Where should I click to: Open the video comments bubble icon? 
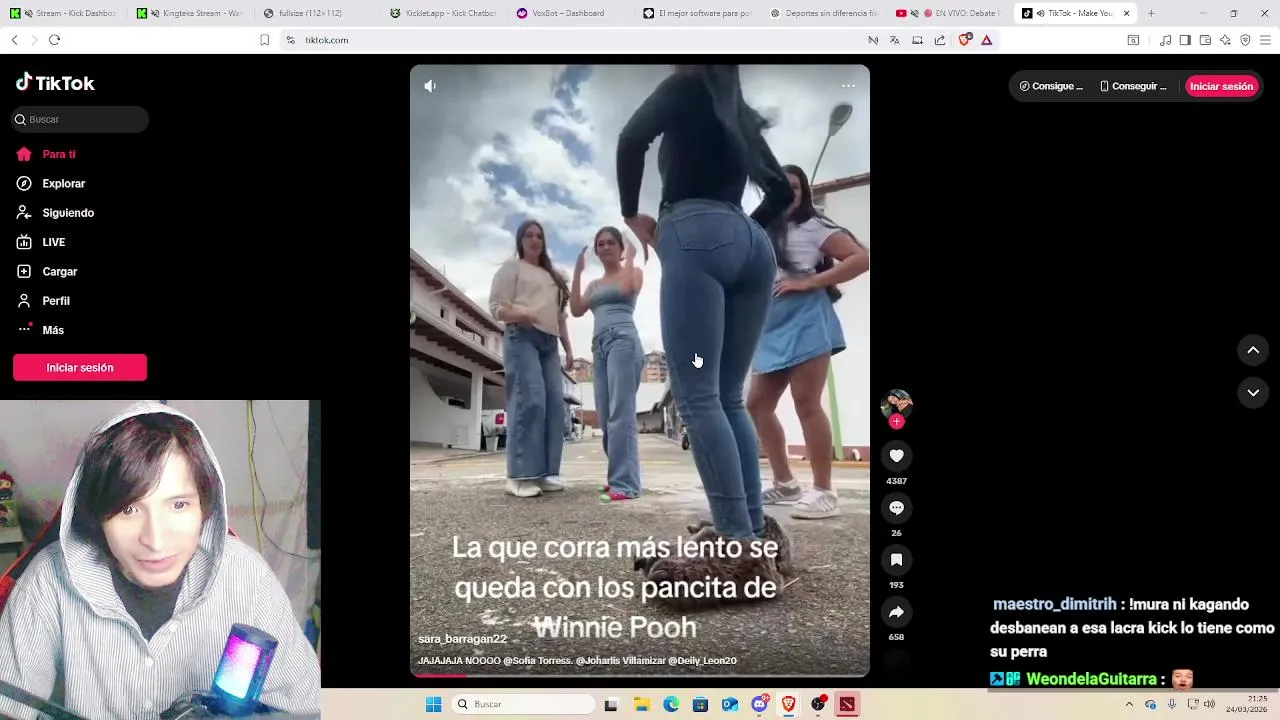[896, 508]
